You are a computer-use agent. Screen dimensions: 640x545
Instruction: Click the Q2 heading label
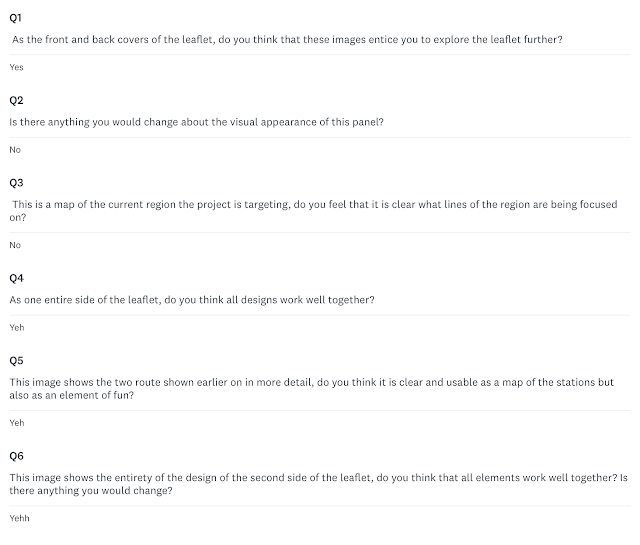(16, 100)
